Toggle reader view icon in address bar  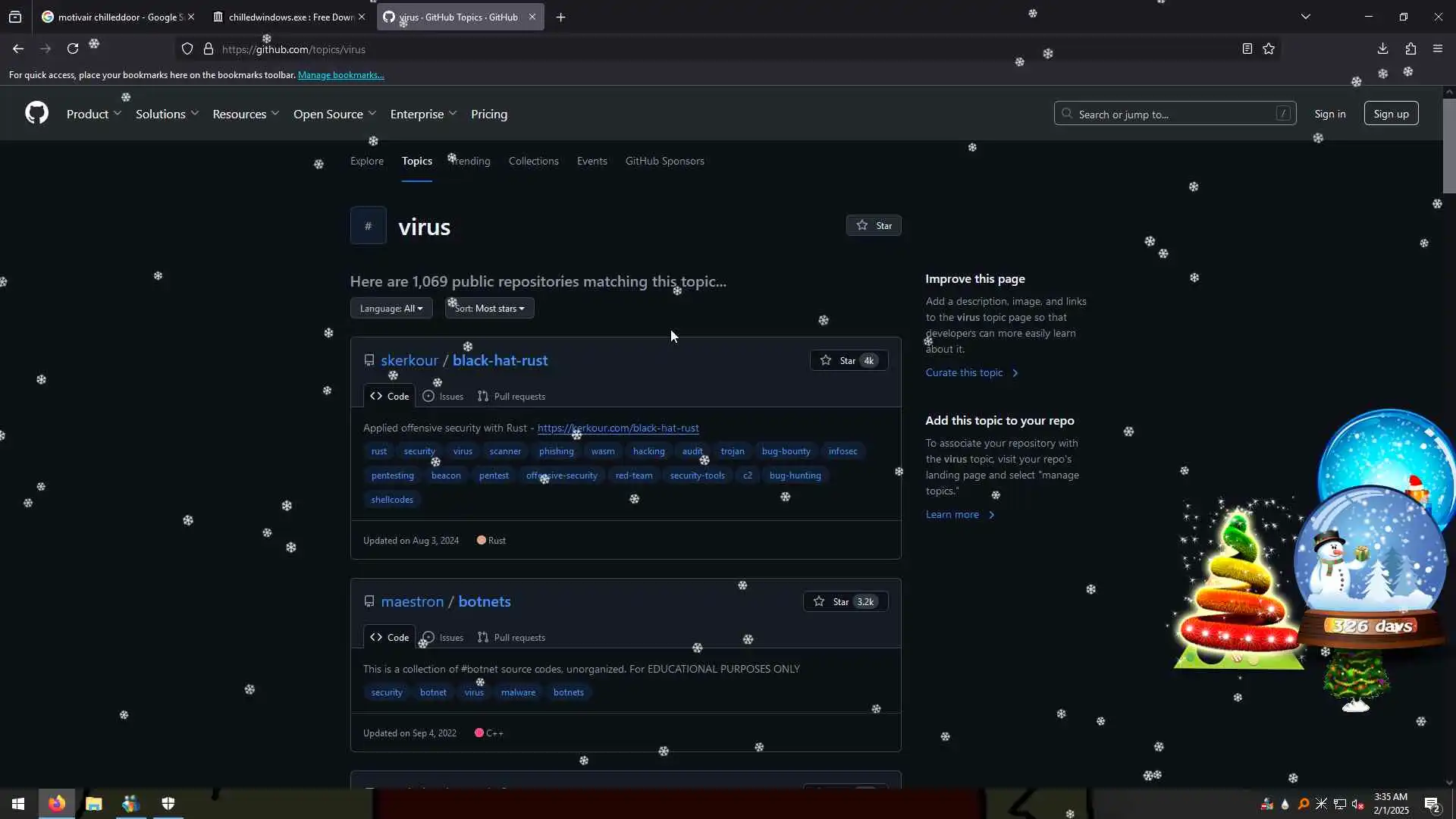tap(1247, 49)
